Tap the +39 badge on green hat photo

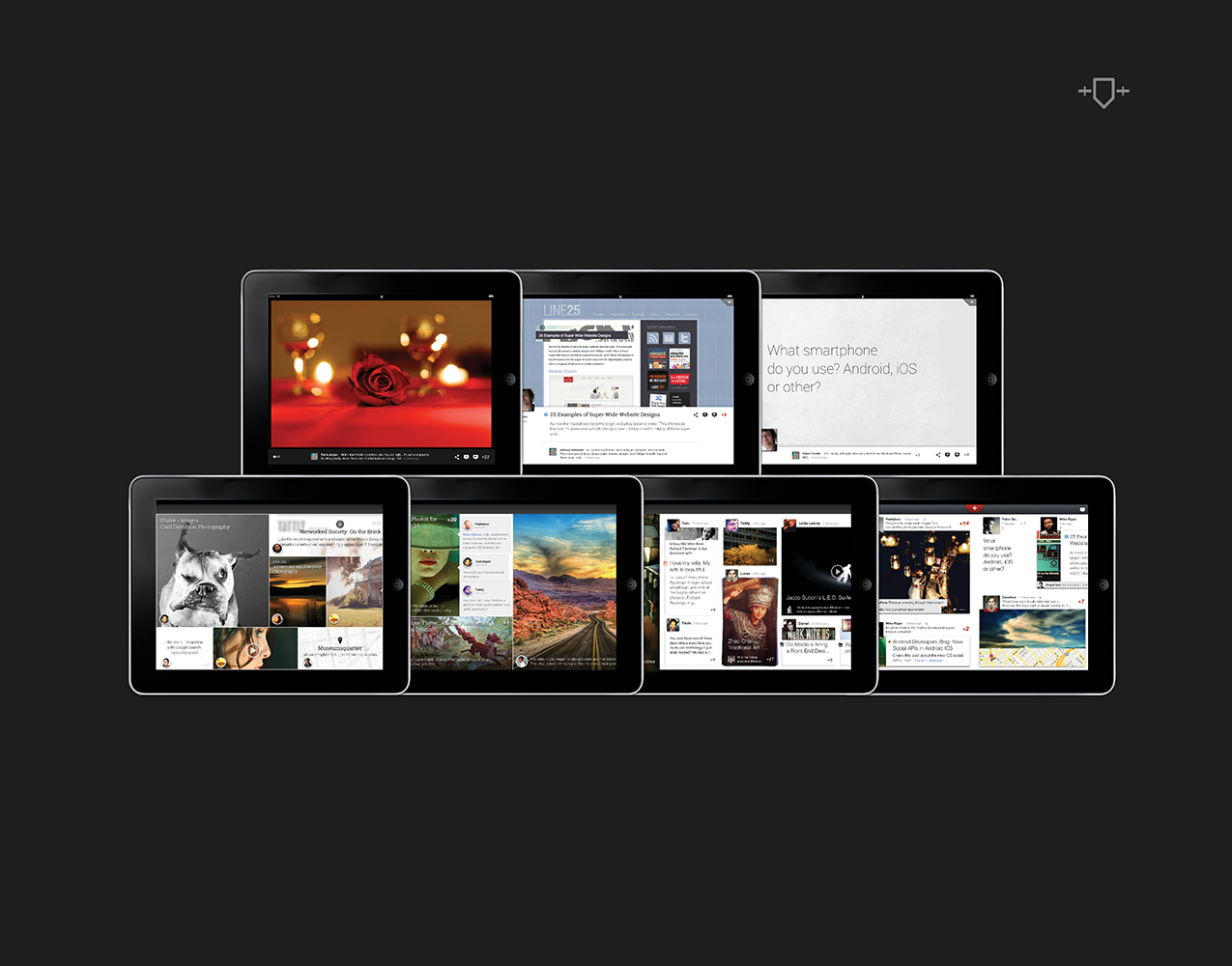451,520
